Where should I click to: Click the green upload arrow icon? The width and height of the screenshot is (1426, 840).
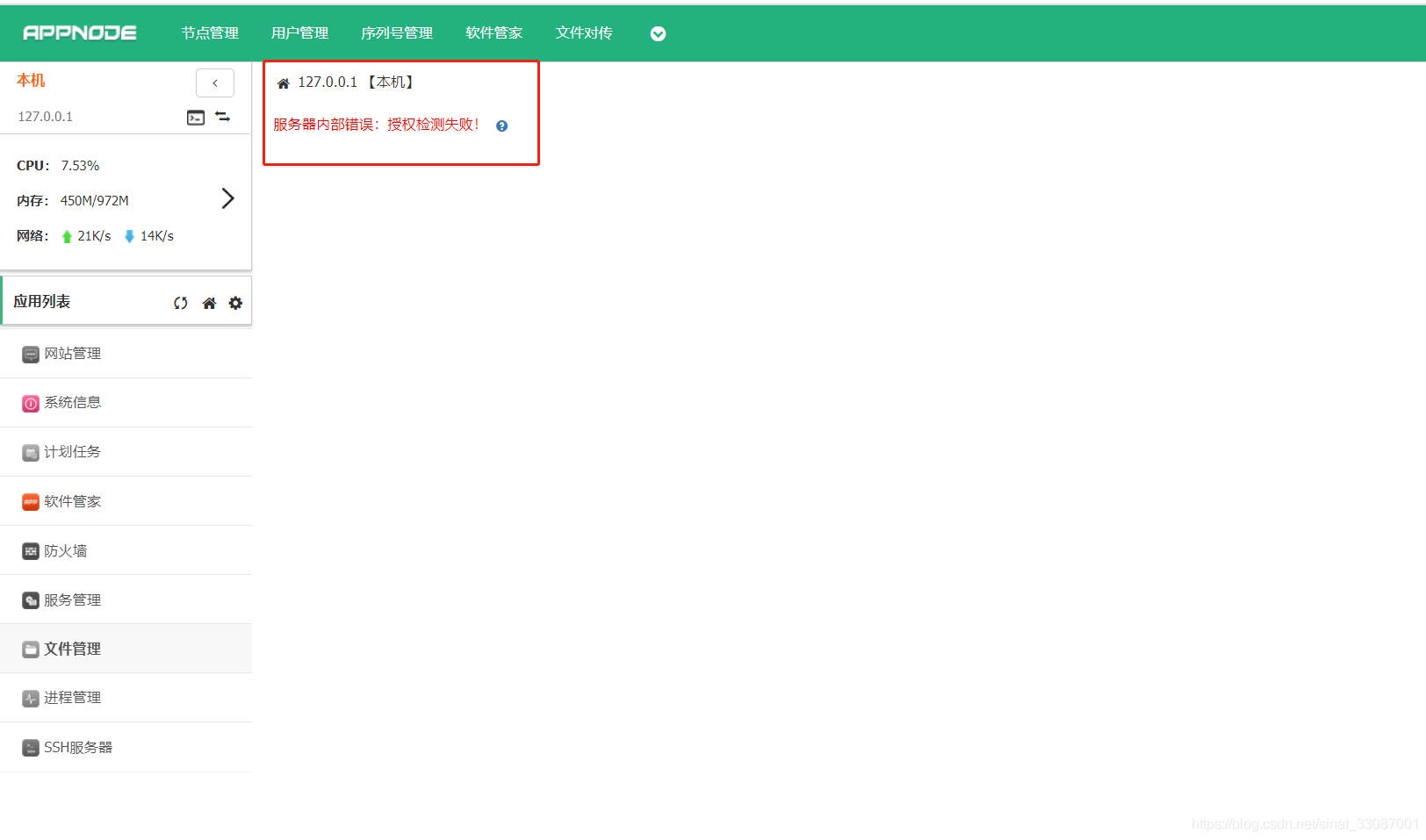point(67,236)
